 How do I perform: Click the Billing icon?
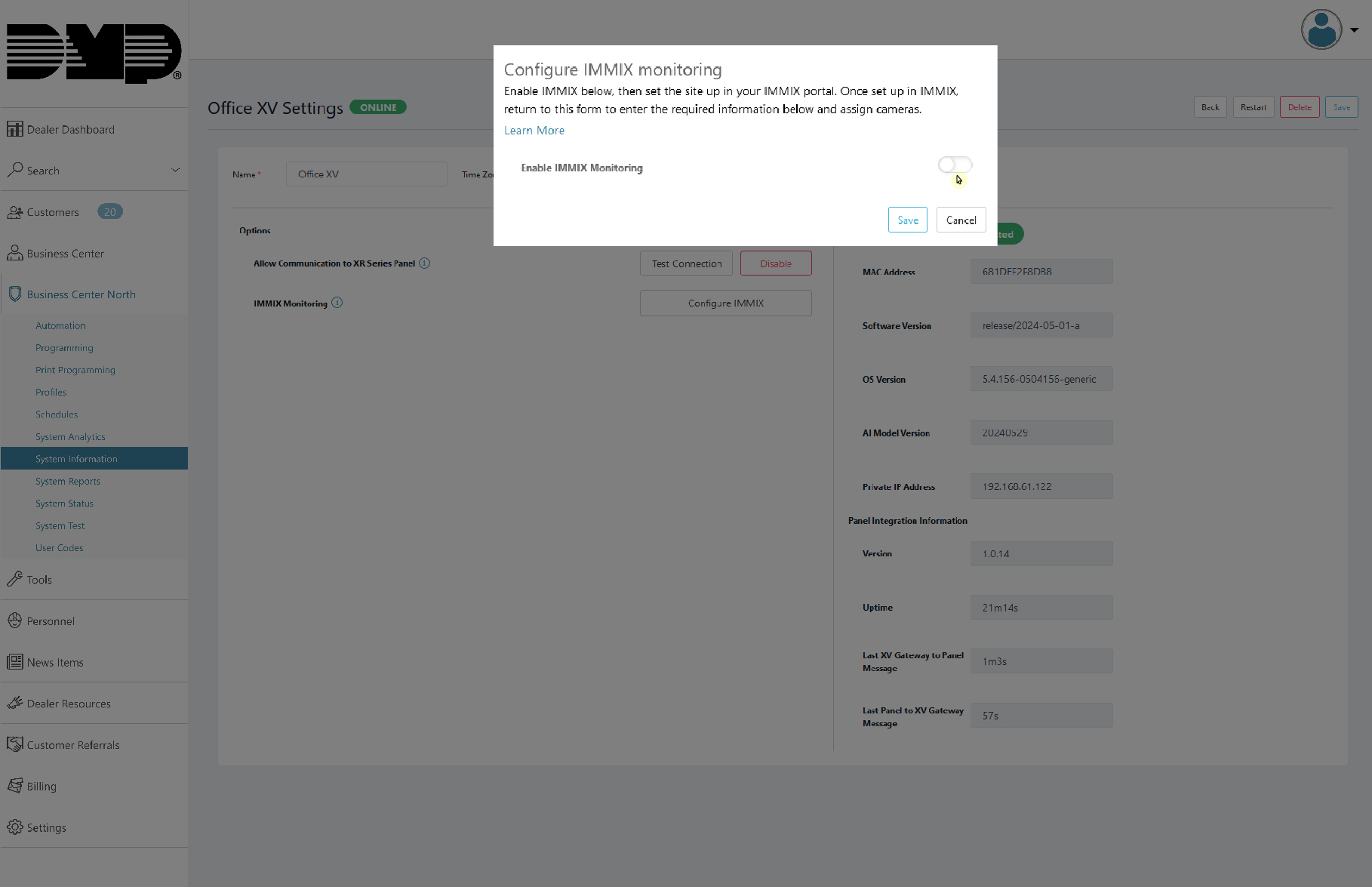click(14, 785)
